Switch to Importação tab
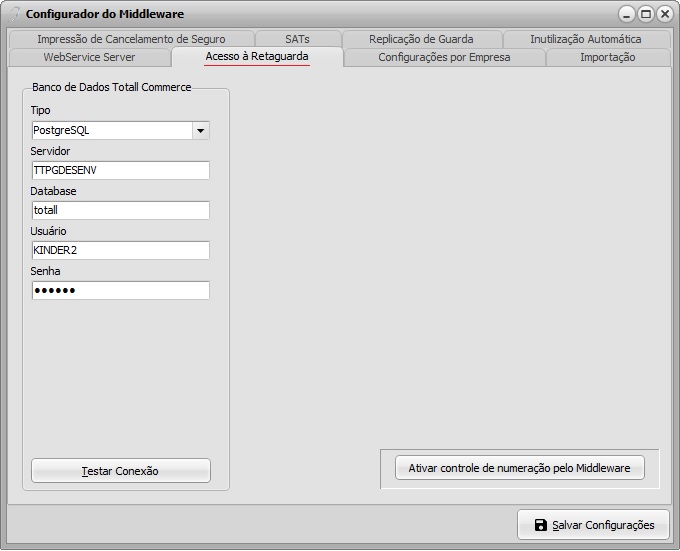The image size is (680, 551). coord(608,57)
